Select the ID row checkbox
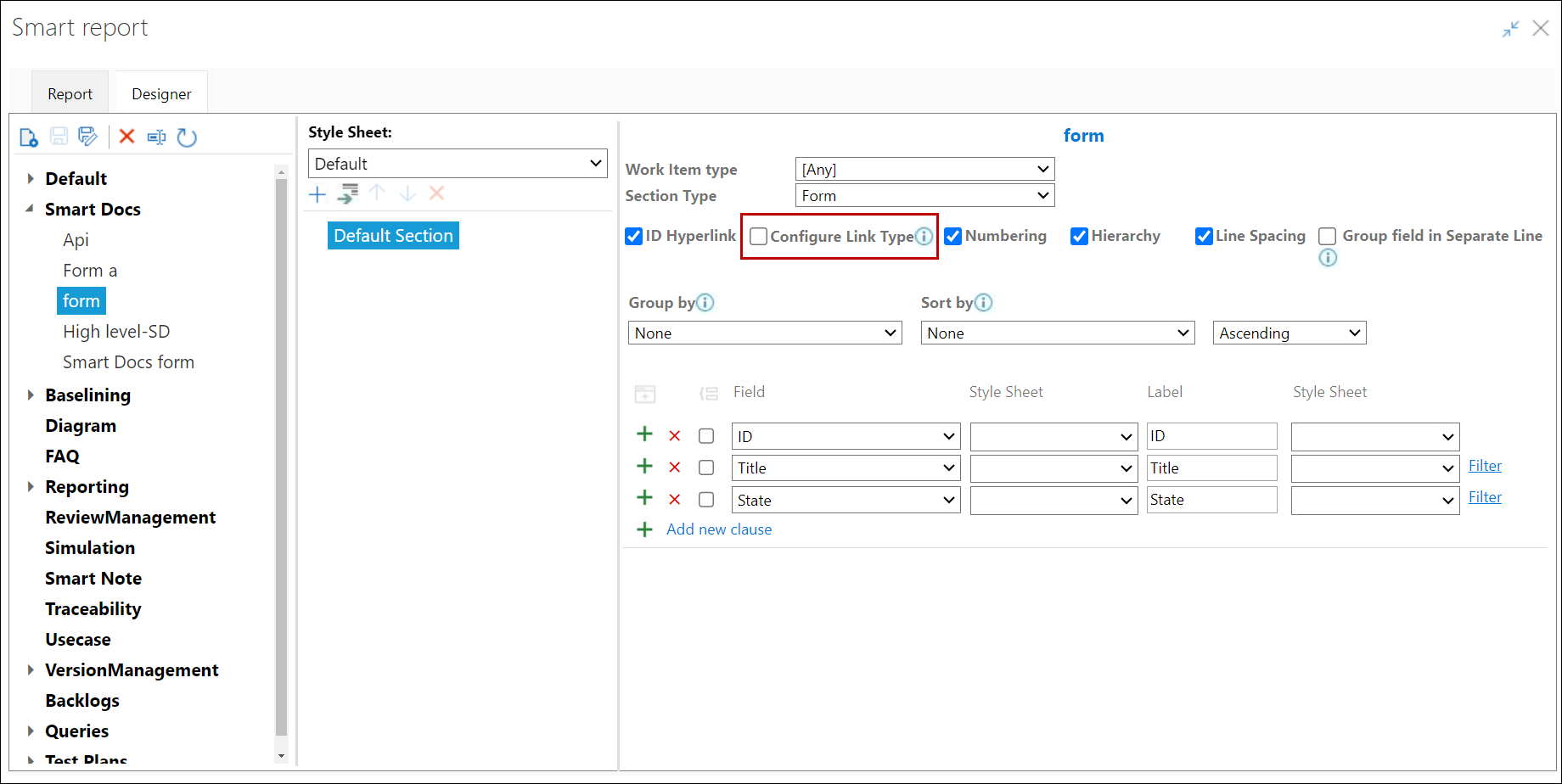The width and height of the screenshot is (1562, 784). (706, 436)
